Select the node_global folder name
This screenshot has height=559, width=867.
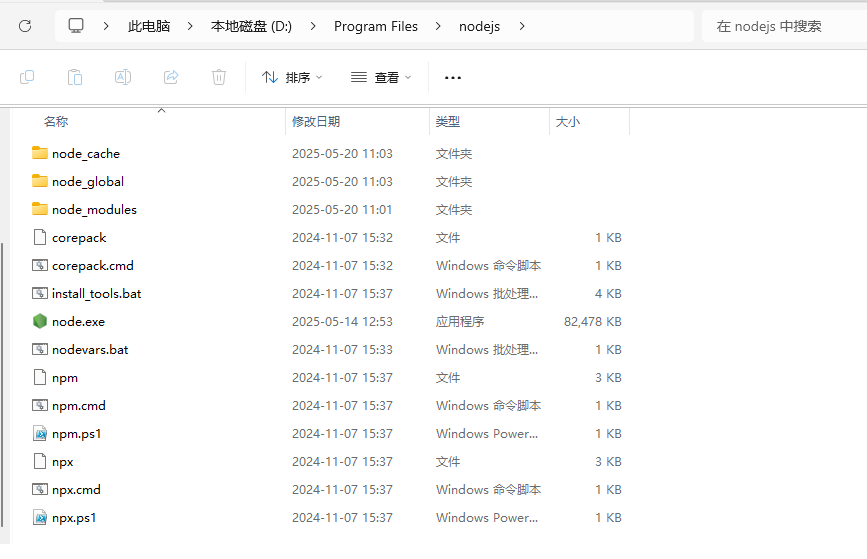(x=88, y=181)
